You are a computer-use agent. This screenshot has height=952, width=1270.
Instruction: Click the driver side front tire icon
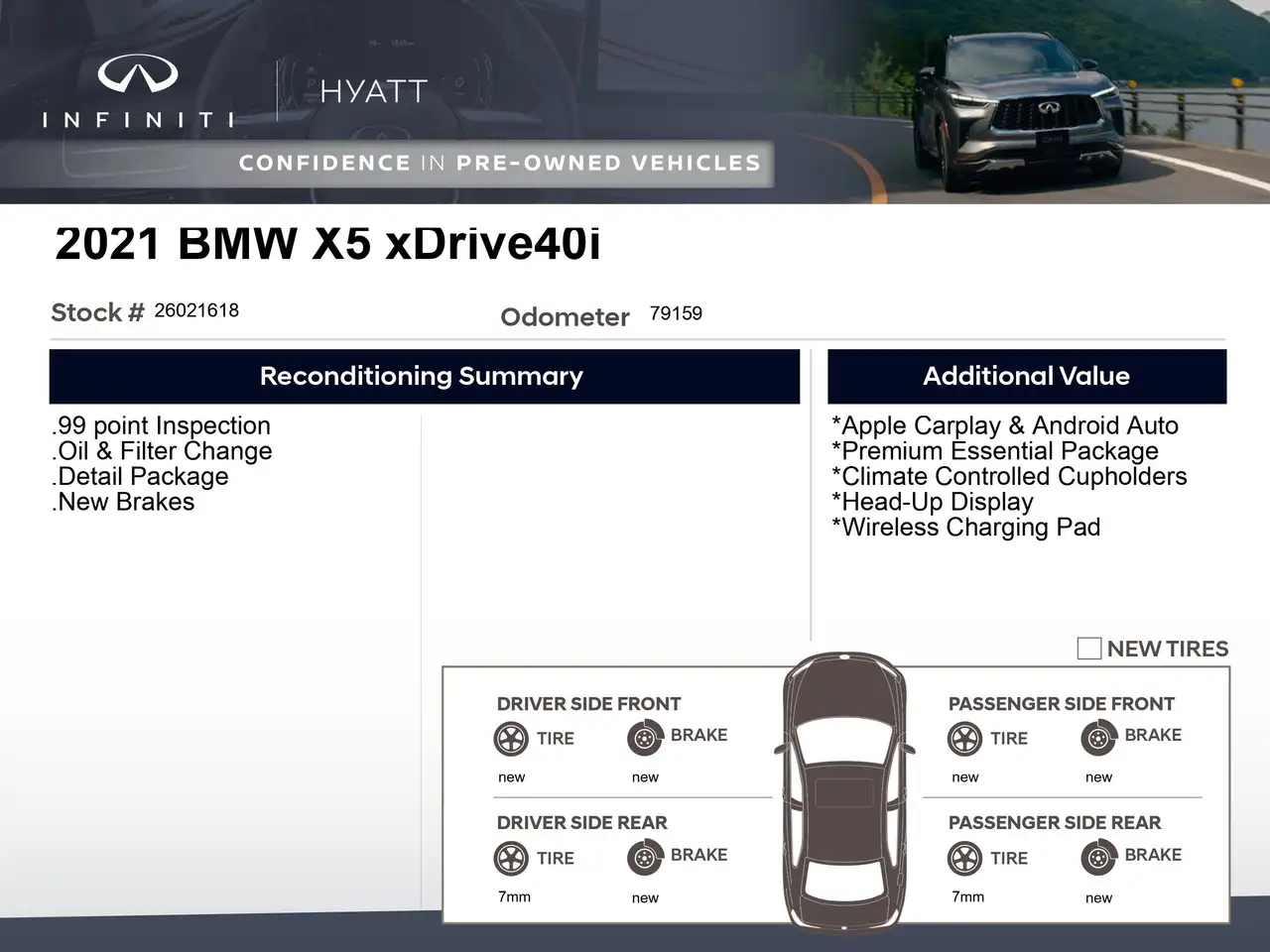coord(511,739)
